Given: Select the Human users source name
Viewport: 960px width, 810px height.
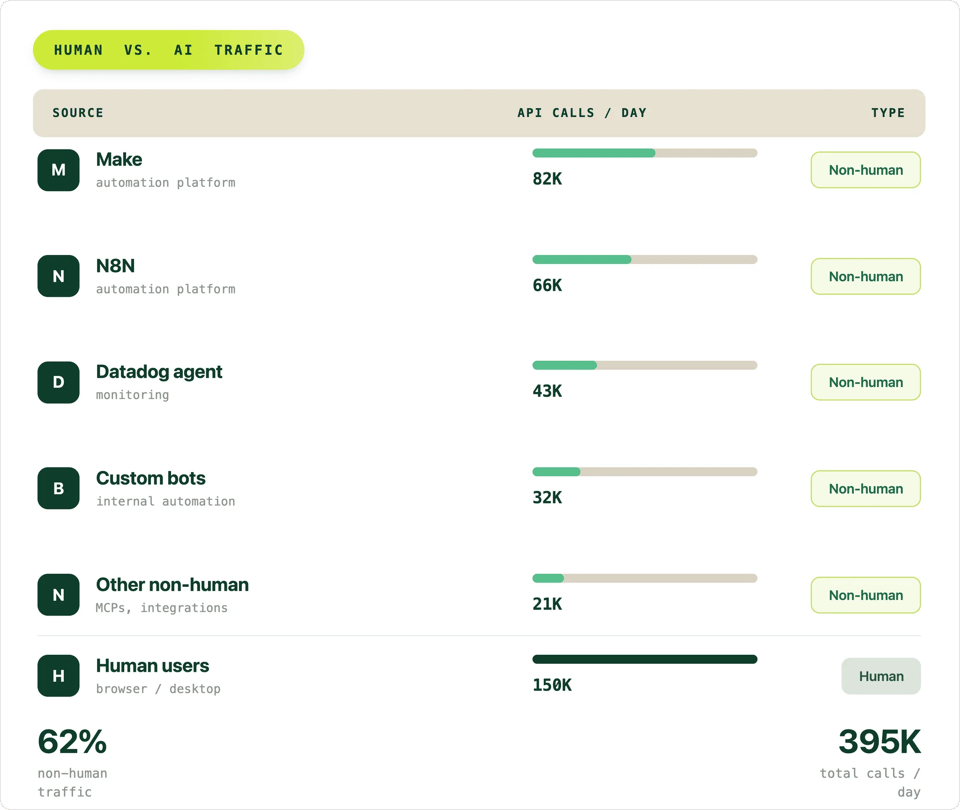Looking at the screenshot, I should tap(152, 666).
